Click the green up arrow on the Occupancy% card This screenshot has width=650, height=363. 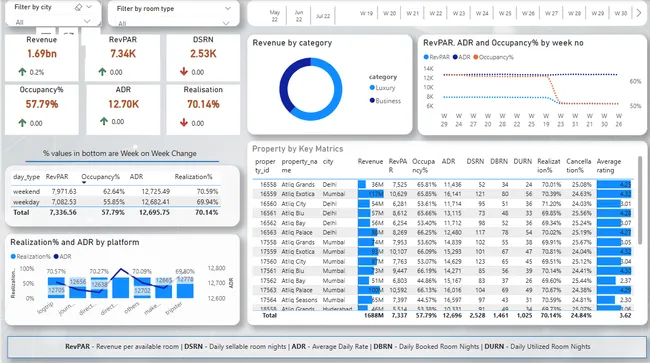22,123
